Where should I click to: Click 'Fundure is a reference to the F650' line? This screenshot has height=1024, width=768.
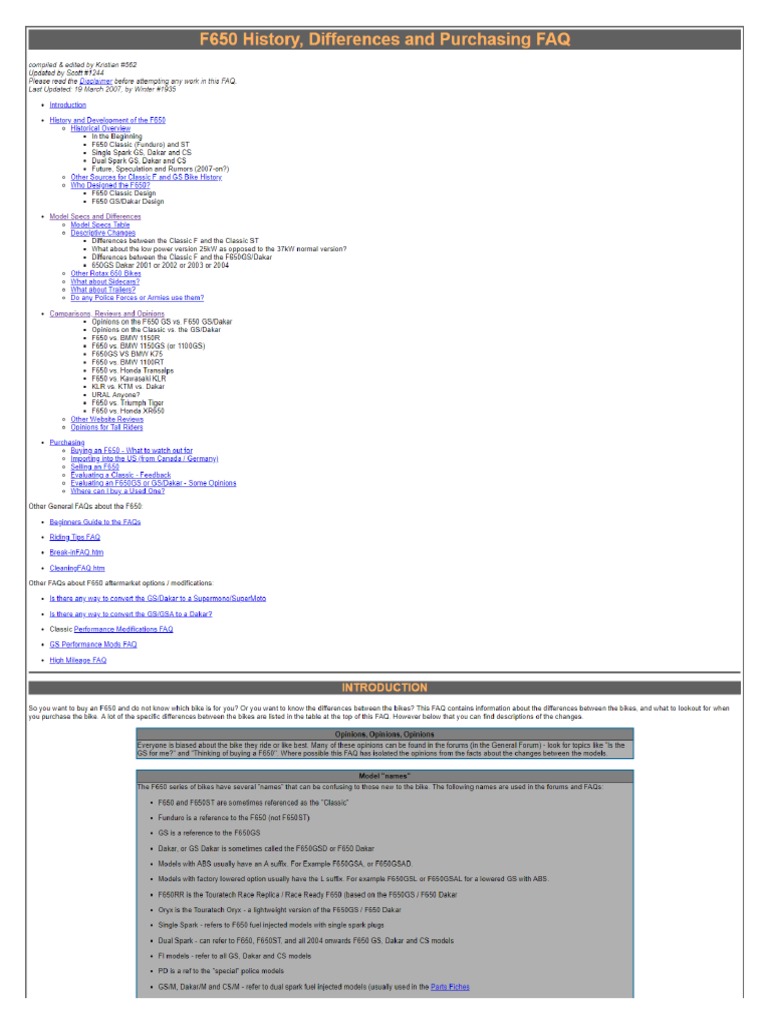(234, 818)
